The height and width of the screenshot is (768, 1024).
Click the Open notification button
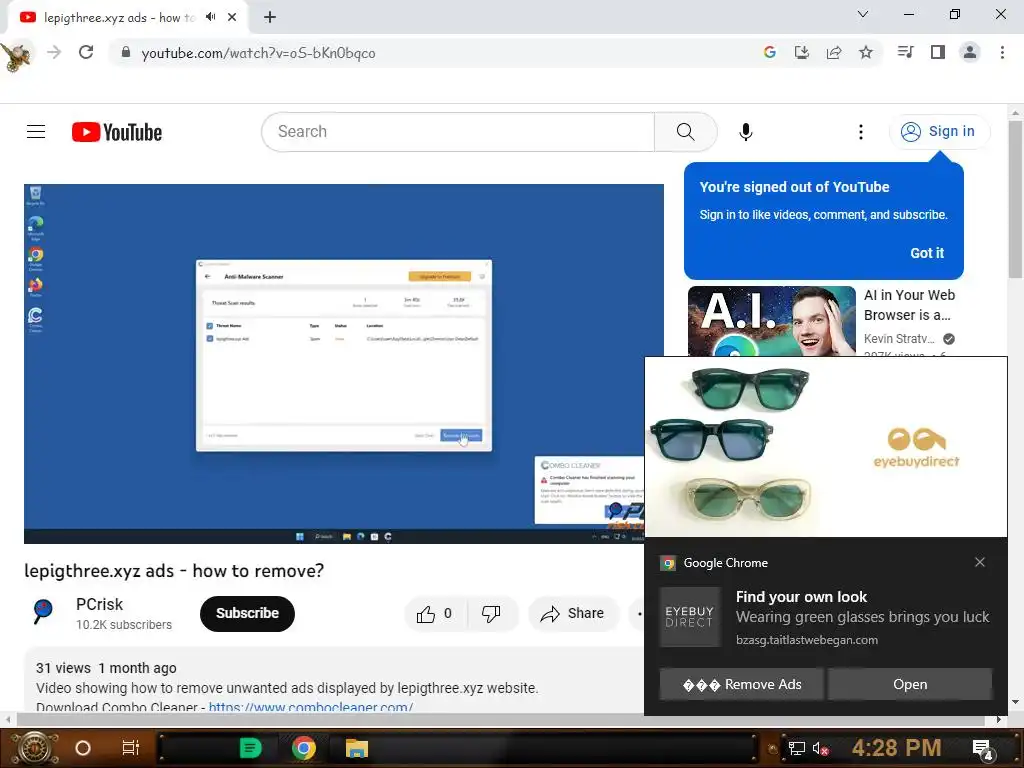pos(910,684)
